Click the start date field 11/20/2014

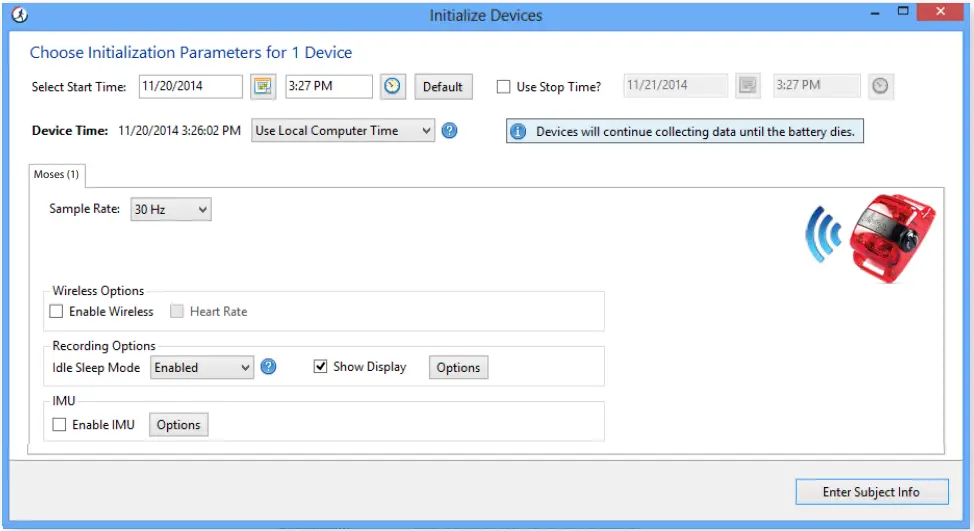(x=191, y=86)
